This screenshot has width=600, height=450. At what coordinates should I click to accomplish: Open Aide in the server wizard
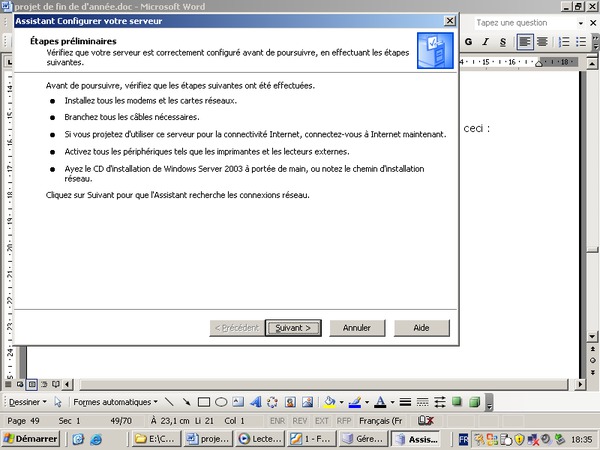[x=421, y=328]
